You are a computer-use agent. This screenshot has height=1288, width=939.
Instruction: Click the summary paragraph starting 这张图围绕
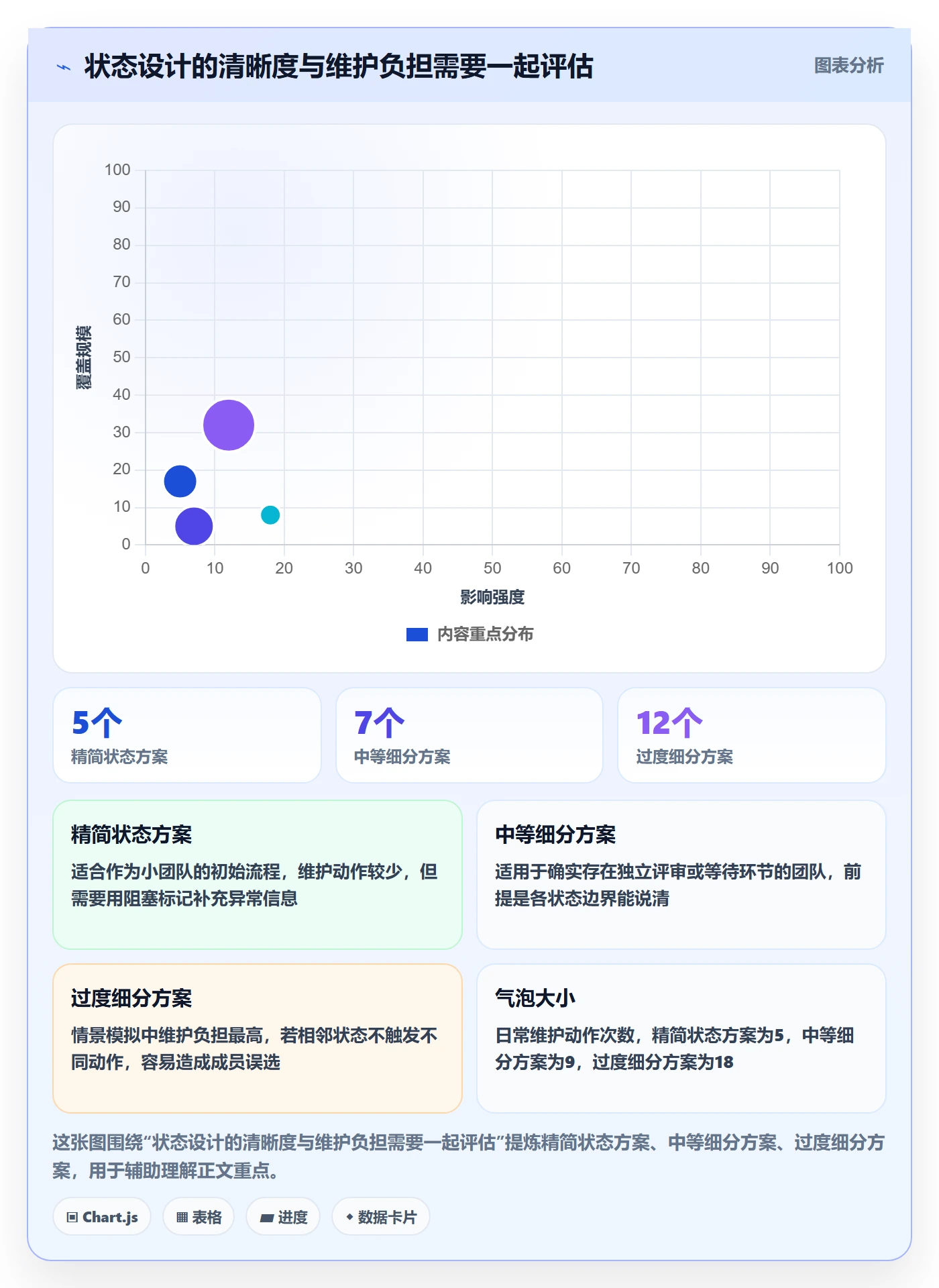tap(469, 1157)
